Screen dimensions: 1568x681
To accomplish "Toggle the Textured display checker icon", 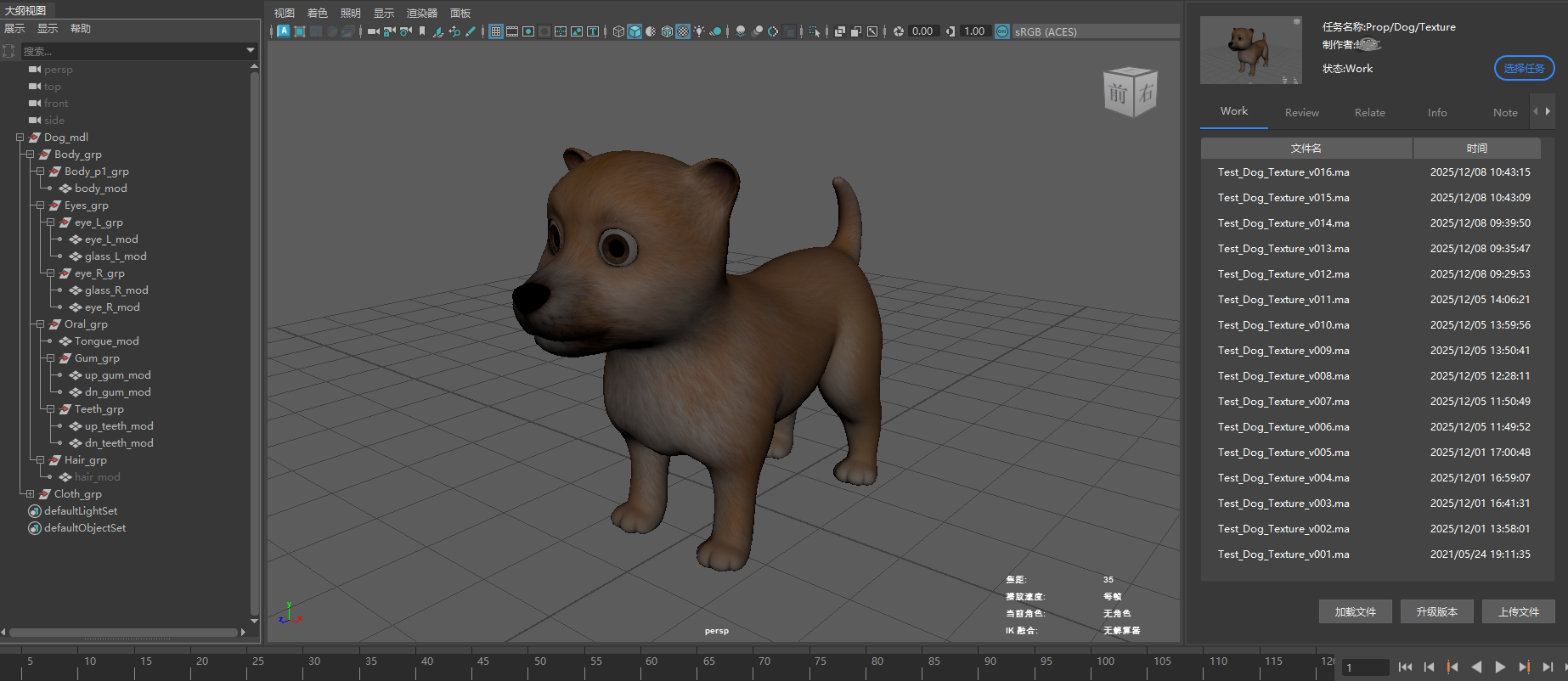I will click(x=683, y=31).
